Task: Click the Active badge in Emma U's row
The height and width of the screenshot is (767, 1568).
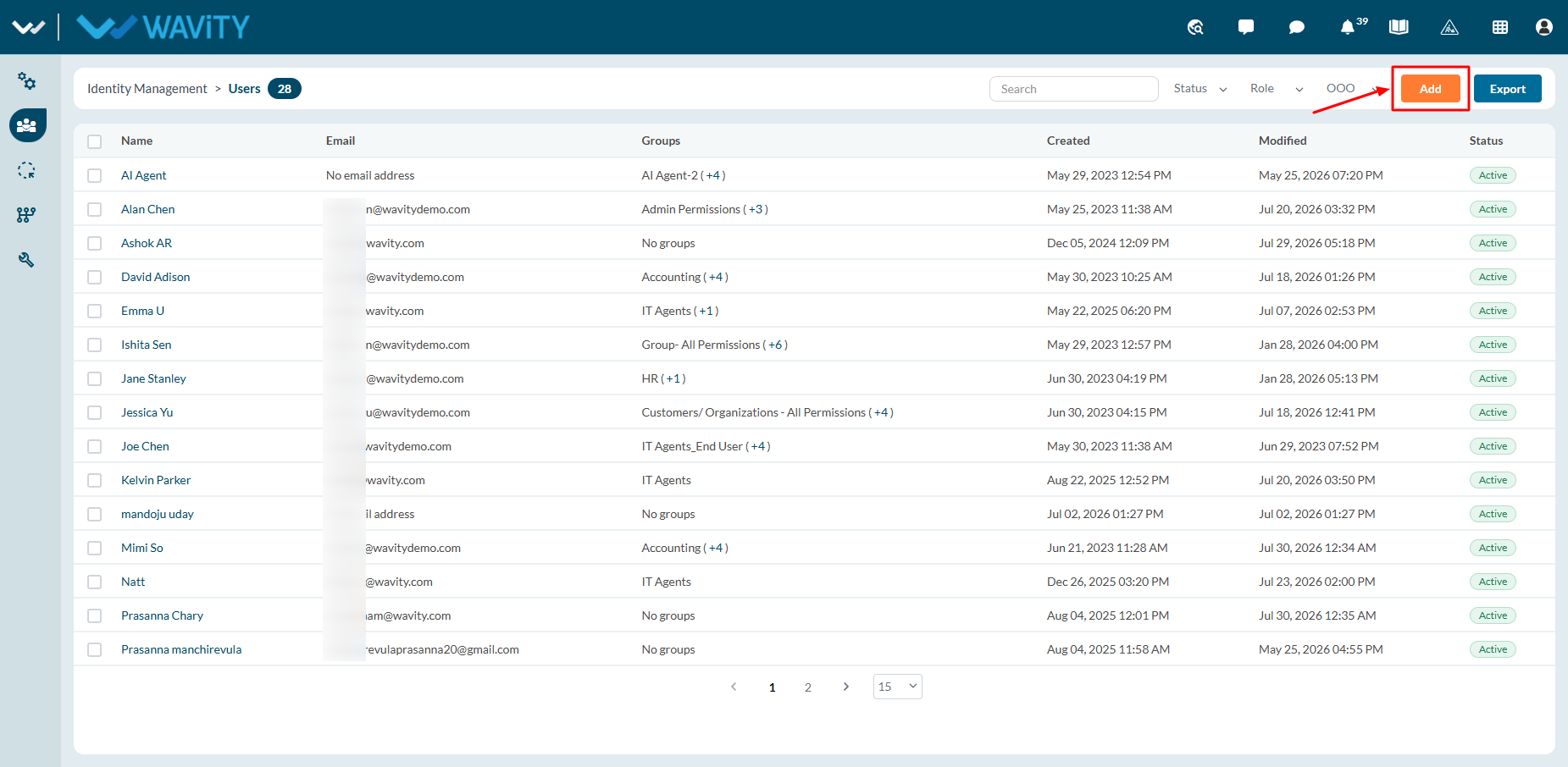Action: coord(1493,311)
